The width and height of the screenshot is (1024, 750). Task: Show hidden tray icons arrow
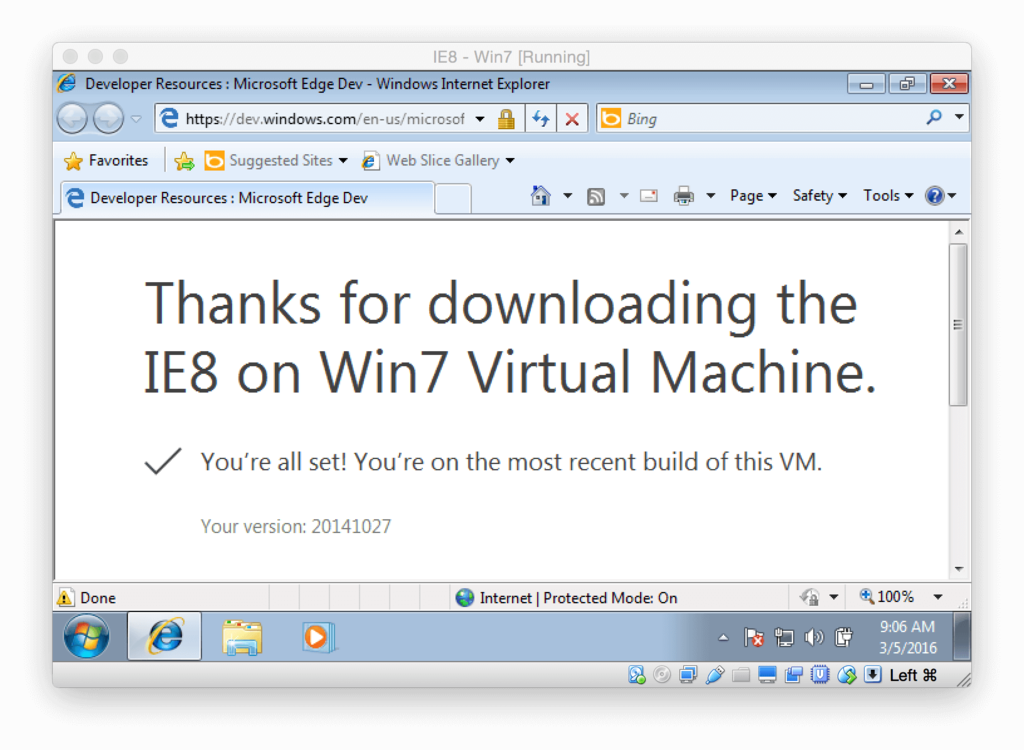tap(723, 638)
